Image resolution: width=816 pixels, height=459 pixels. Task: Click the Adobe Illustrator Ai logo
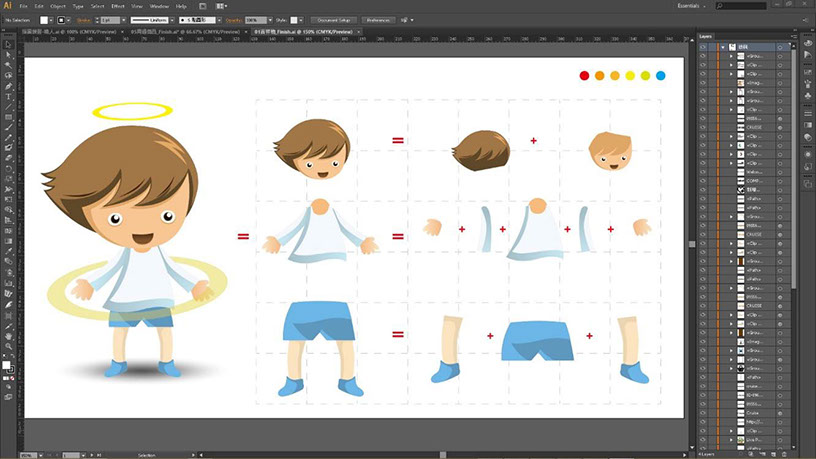coord(7,6)
